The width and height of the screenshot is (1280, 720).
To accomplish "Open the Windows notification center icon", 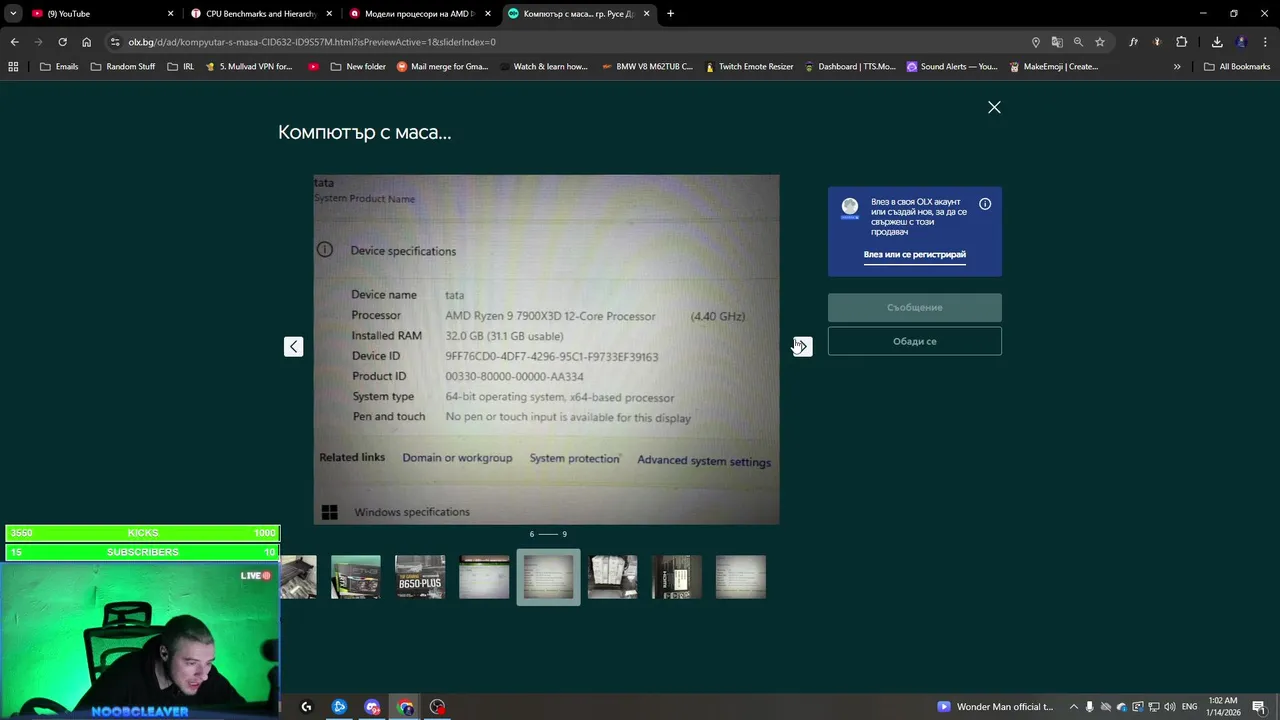I will click(x=1258, y=707).
